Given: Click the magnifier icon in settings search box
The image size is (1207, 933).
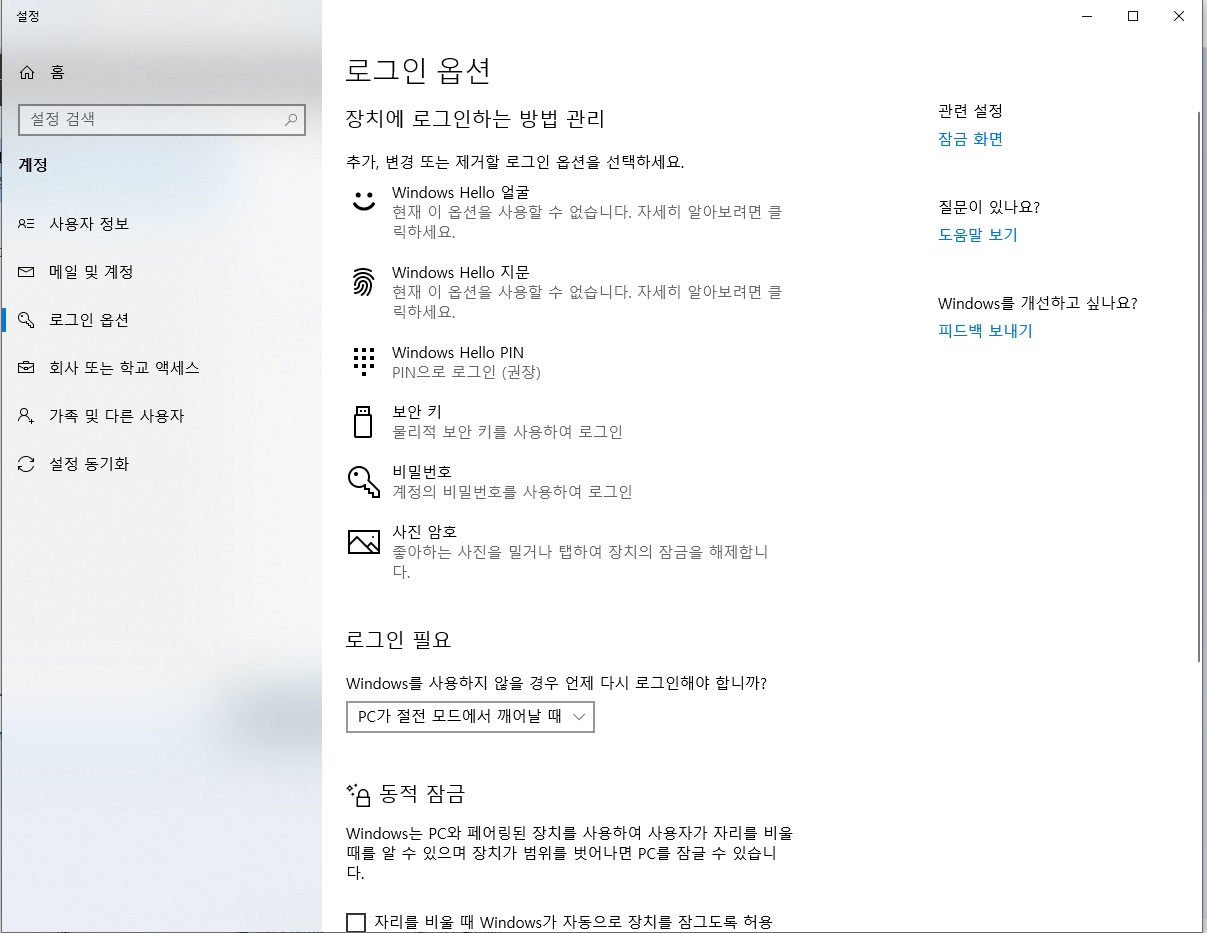Looking at the screenshot, I should 291,119.
